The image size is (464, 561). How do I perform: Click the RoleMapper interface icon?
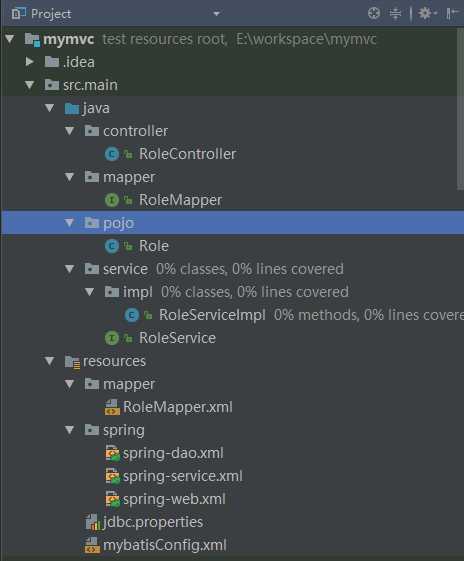112,200
